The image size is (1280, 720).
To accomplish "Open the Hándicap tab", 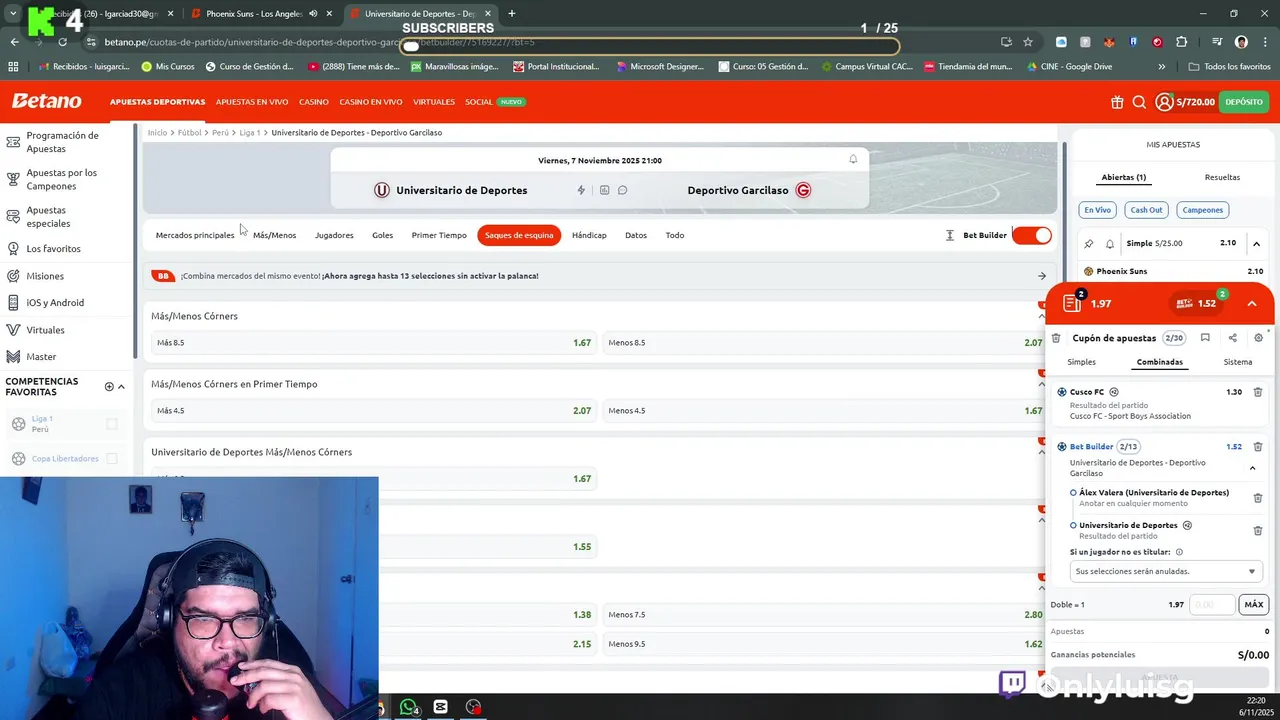I will pyautogui.click(x=589, y=235).
